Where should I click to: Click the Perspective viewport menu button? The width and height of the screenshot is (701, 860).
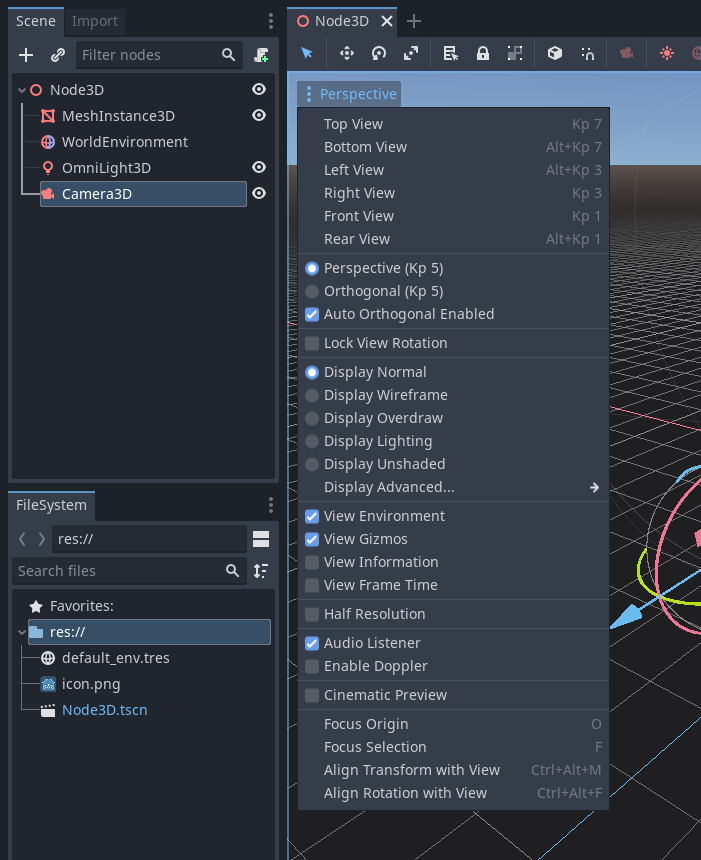click(349, 94)
